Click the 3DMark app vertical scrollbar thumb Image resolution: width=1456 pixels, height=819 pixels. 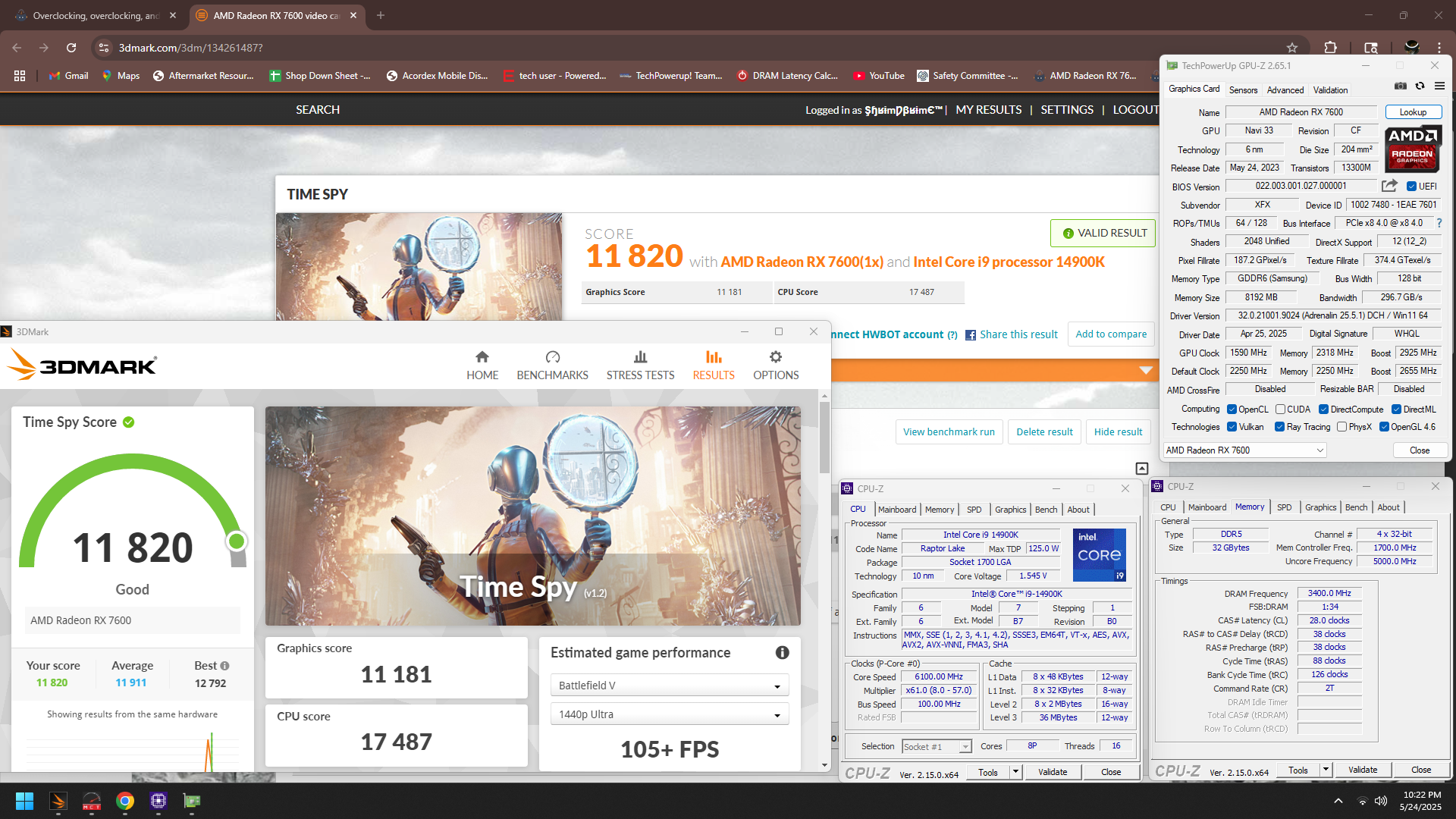[824, 437]
